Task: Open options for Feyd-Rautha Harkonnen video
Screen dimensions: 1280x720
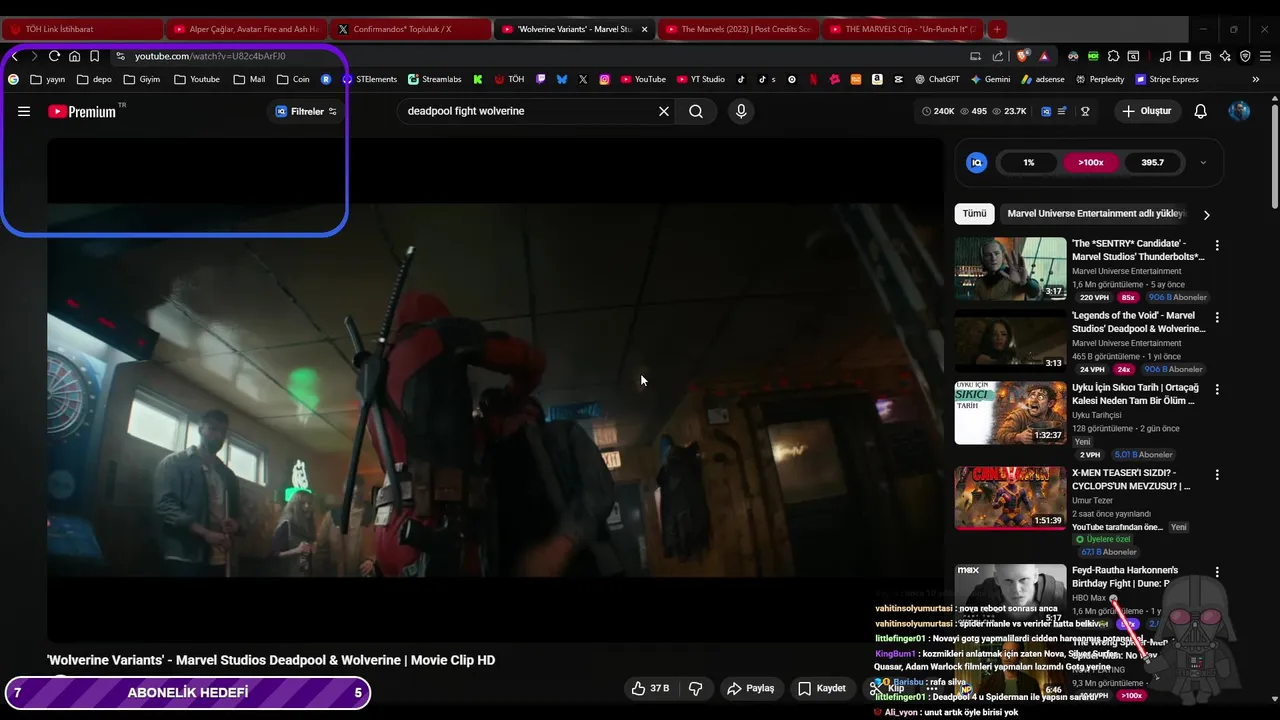Action: point(1217,572)
